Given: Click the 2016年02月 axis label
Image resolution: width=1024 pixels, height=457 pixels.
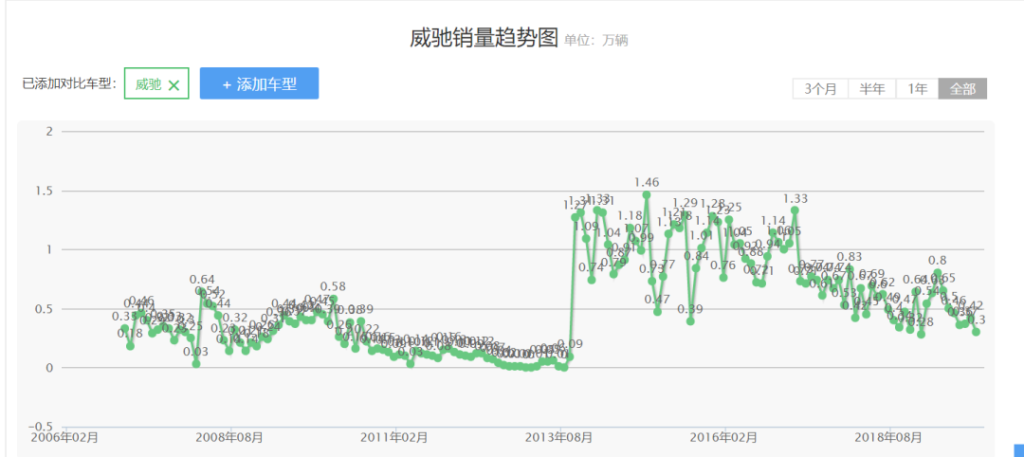Looking at the screenshot, I should coord(725,437).
